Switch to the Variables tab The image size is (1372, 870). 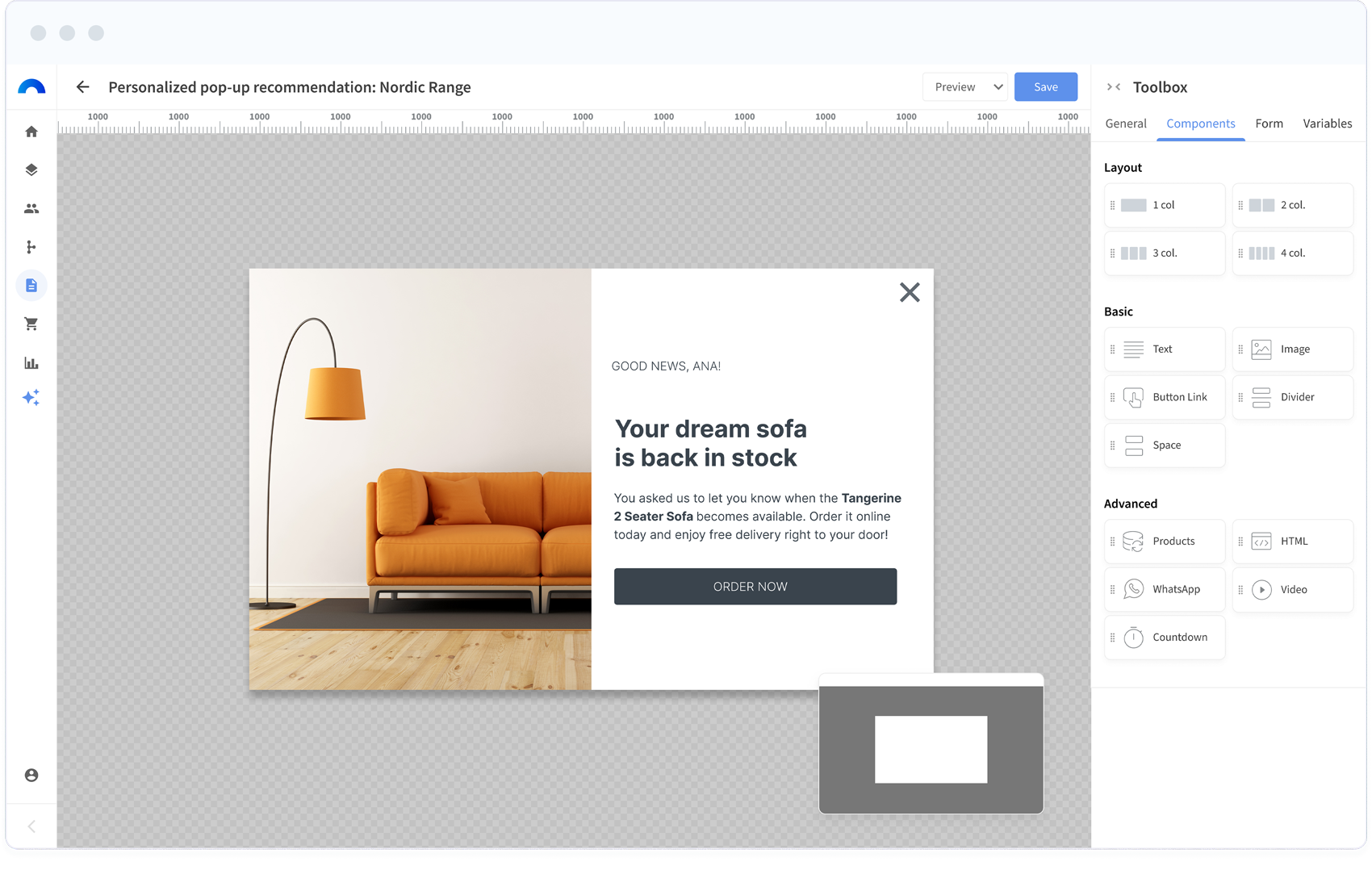click(1327, 123)
